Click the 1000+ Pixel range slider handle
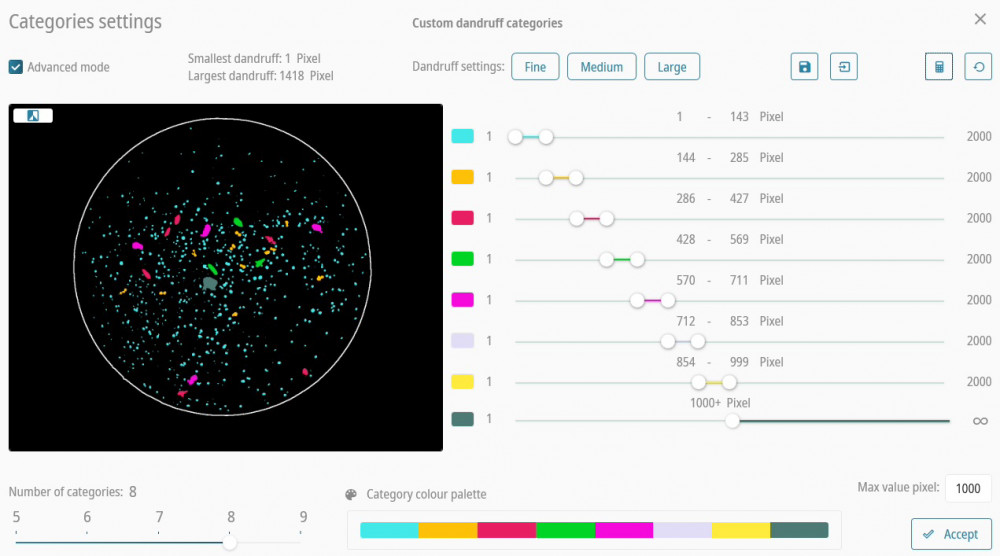Image resolution: width=1000 pixels, height=556 pixels. point(733,421)
